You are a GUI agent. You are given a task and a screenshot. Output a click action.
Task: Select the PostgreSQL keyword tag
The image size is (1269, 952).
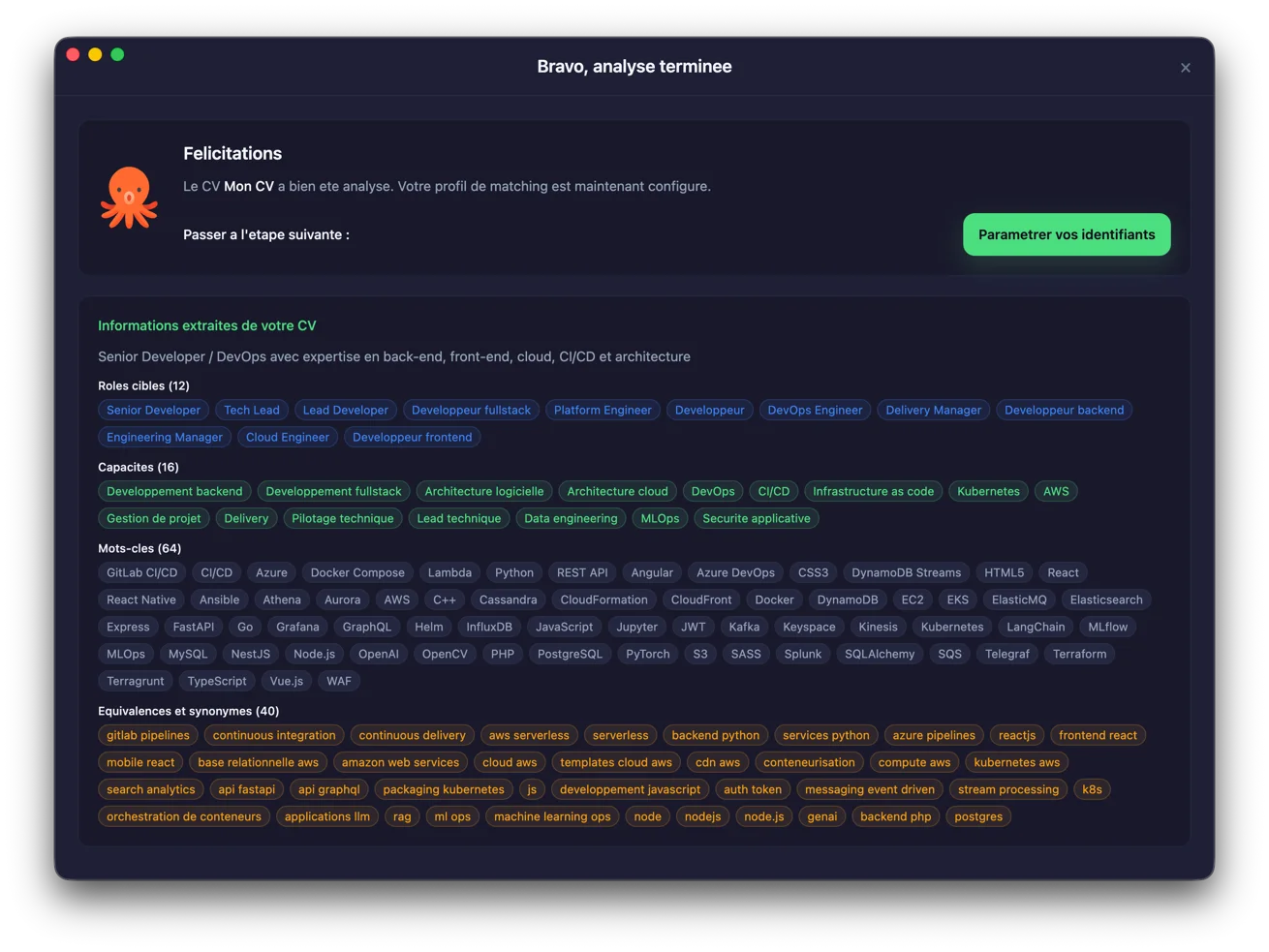(570, 654)
